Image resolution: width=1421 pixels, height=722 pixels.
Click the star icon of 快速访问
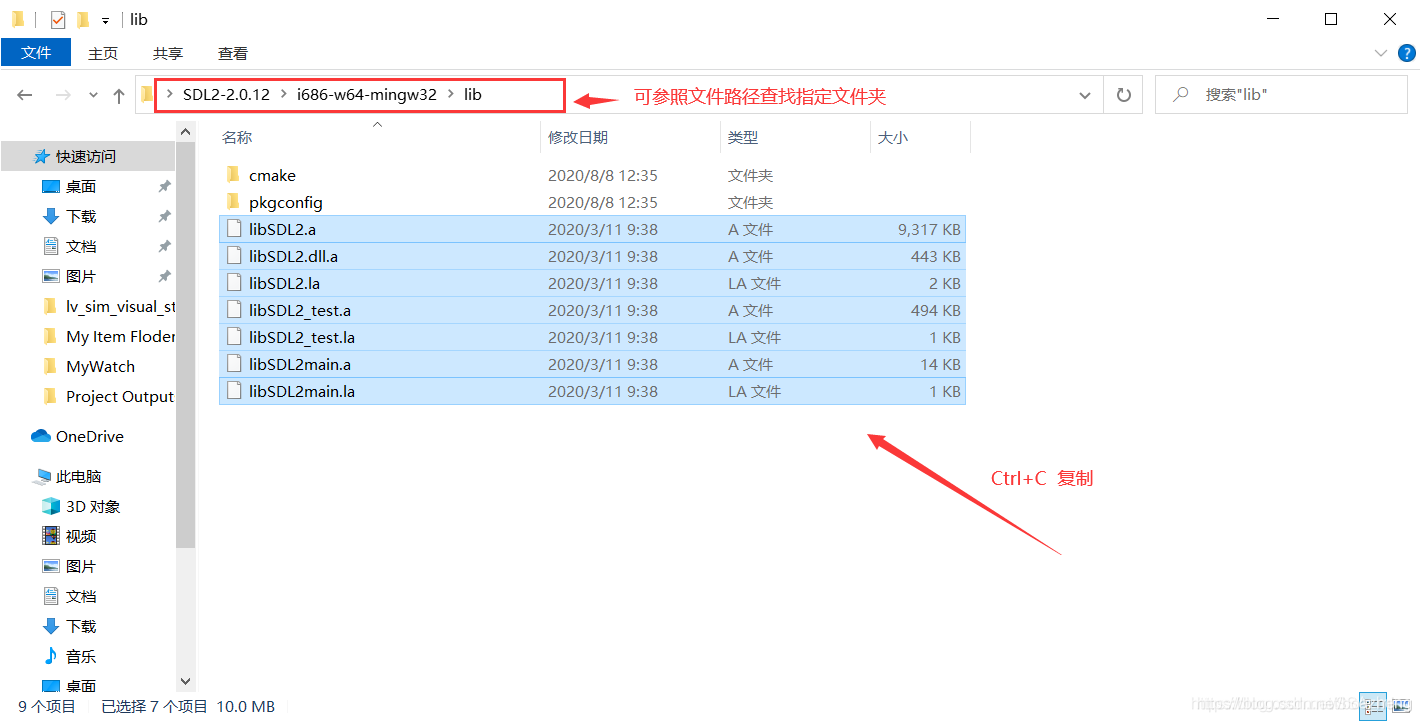pos(41,156)
